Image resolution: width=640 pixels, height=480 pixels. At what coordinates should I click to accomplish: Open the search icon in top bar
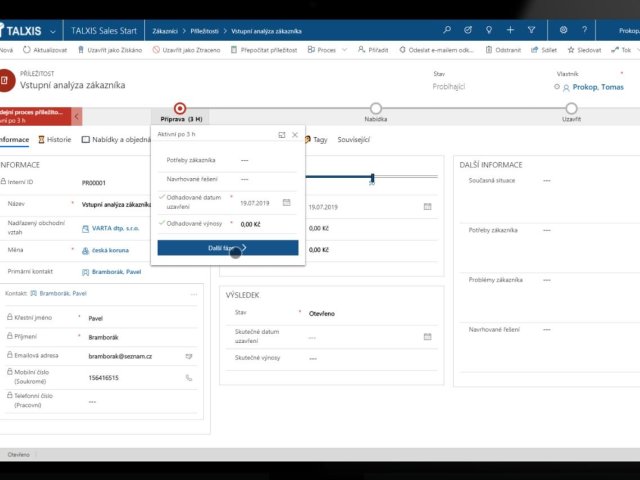point(446,30)
